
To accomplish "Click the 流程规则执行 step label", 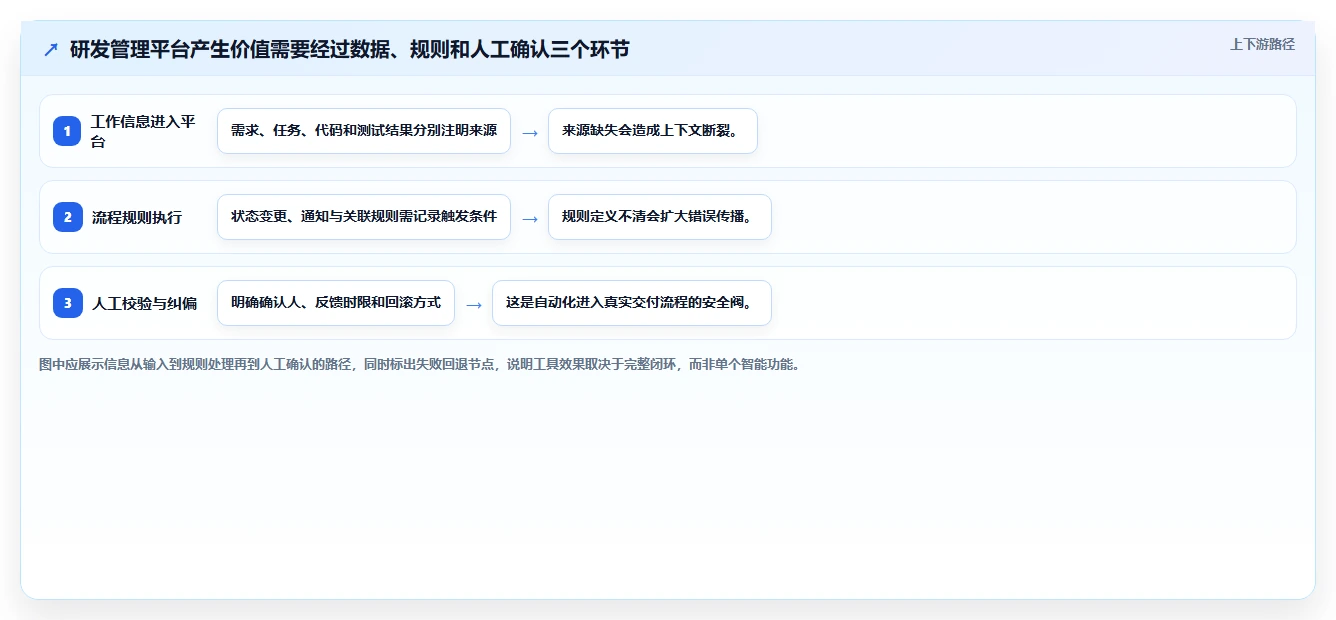I will click(137, 217).
